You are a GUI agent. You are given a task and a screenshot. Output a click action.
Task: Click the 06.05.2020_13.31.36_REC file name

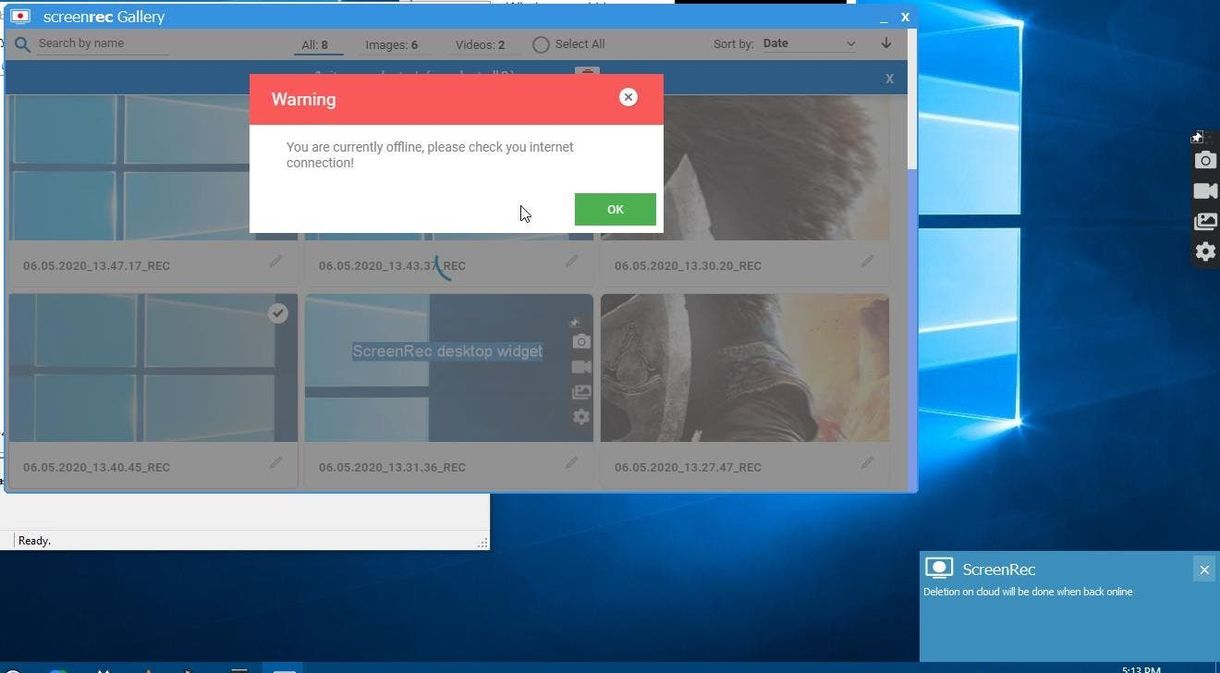coord(392,467)
